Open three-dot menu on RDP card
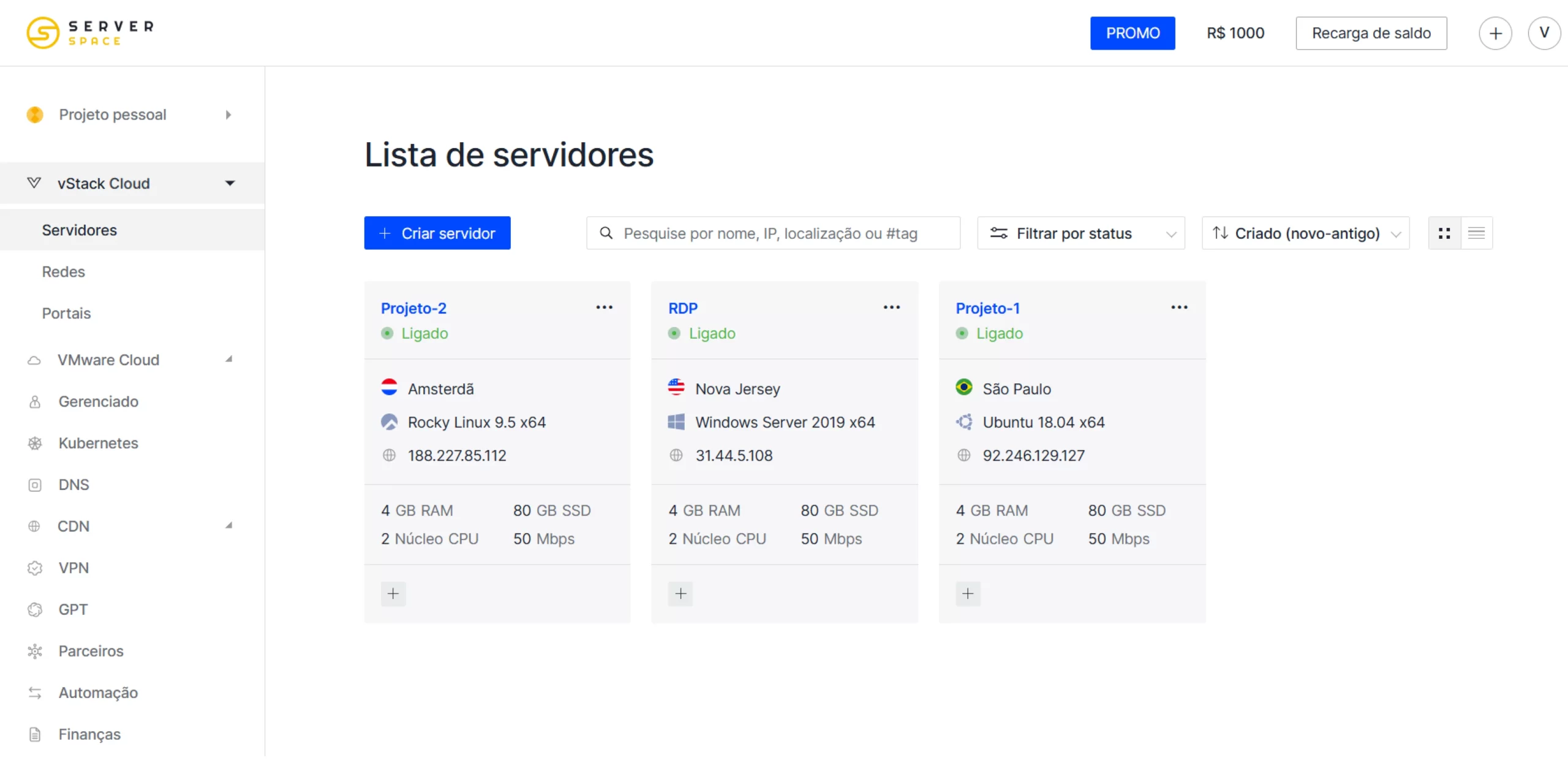 891,307
